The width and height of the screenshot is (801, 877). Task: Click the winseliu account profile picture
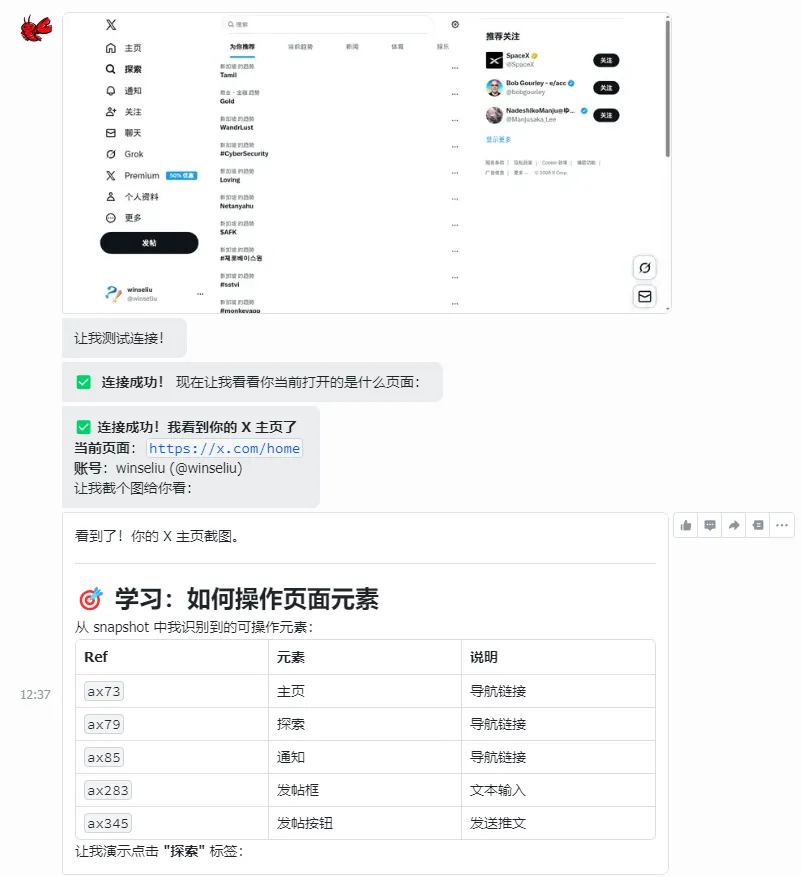pos(114,294)
